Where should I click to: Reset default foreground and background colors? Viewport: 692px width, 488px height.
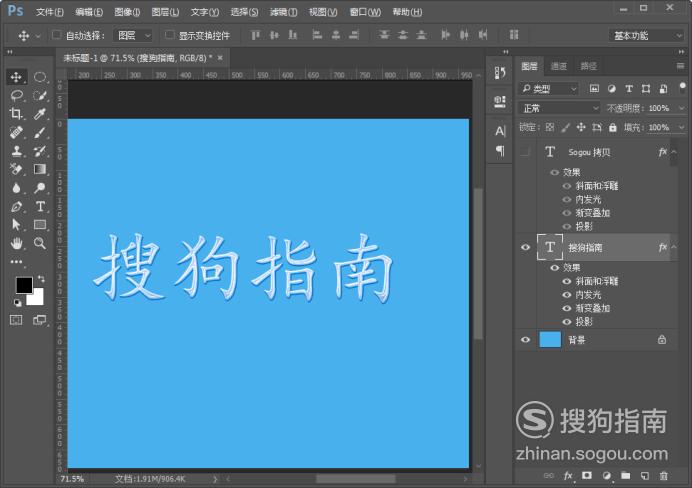click(18, 303)
